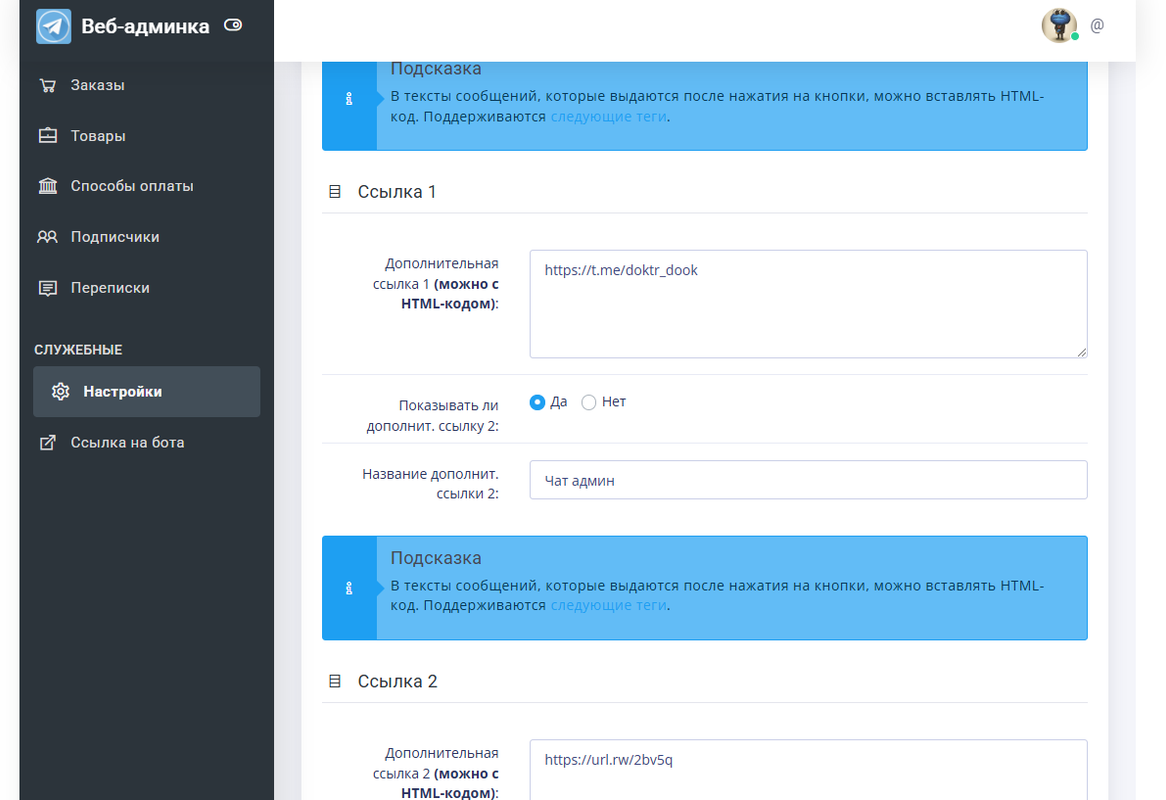This screenshot has height=800, width=1166.
Task: Open следующие теги link in lower hint
Action: click(x=608, y=606)
